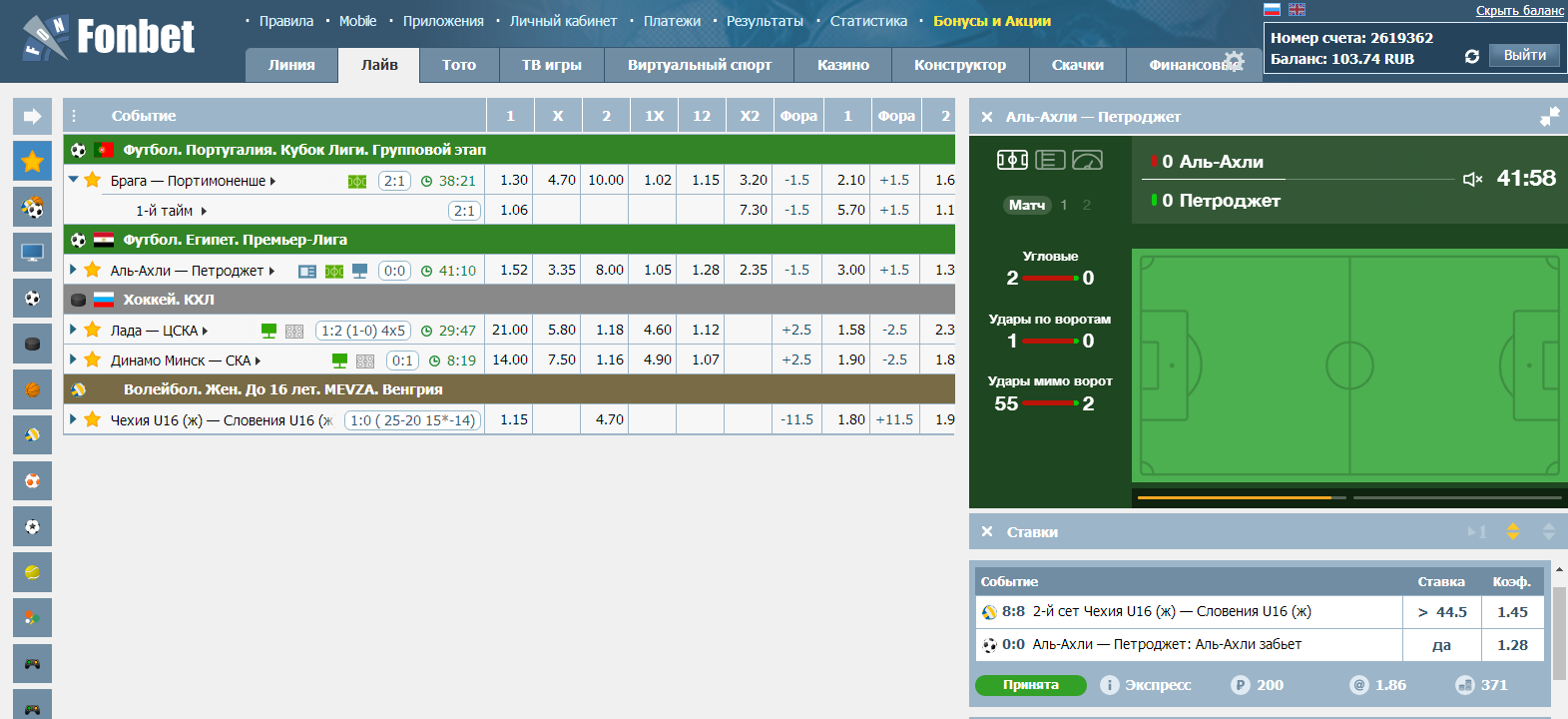Viewport: 1568px width, 719px height.
Task: Toggle favorite star for Аль-Ахли — Петроджет
Action: coord(92,270)
